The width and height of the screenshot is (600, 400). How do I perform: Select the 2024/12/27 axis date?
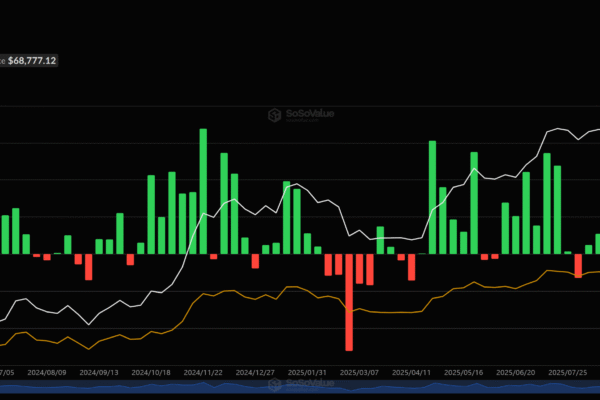coord(256,371)
